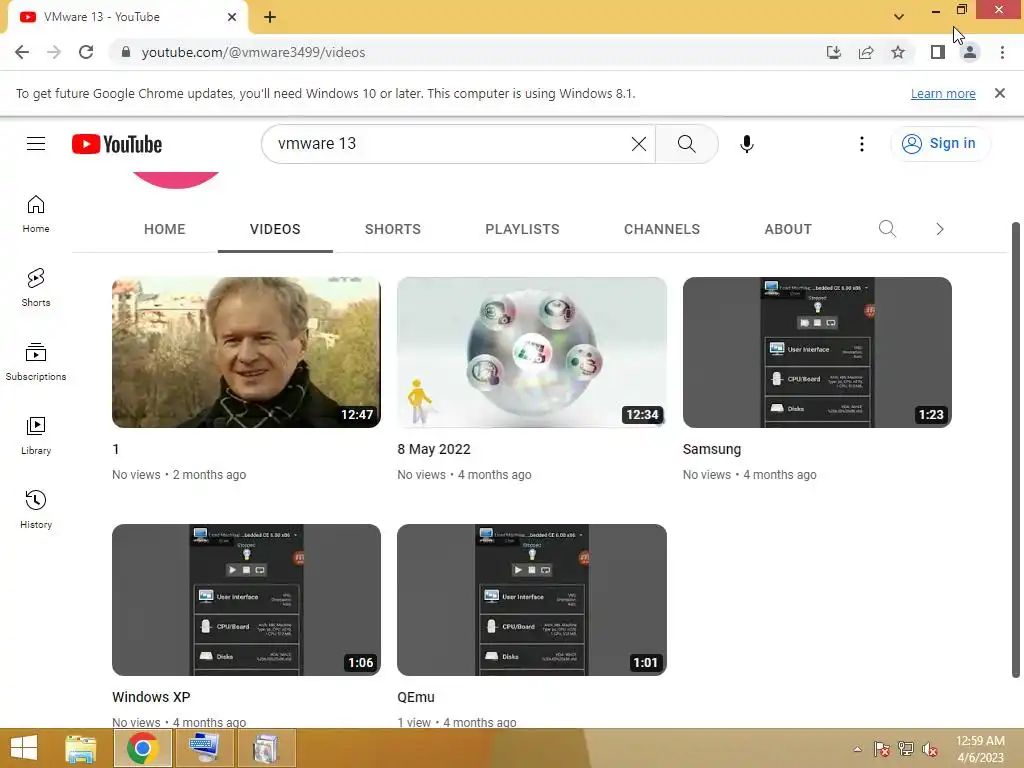
Task: Switch to the SHORTS channel tab
Action: click(x=392, y=229)
